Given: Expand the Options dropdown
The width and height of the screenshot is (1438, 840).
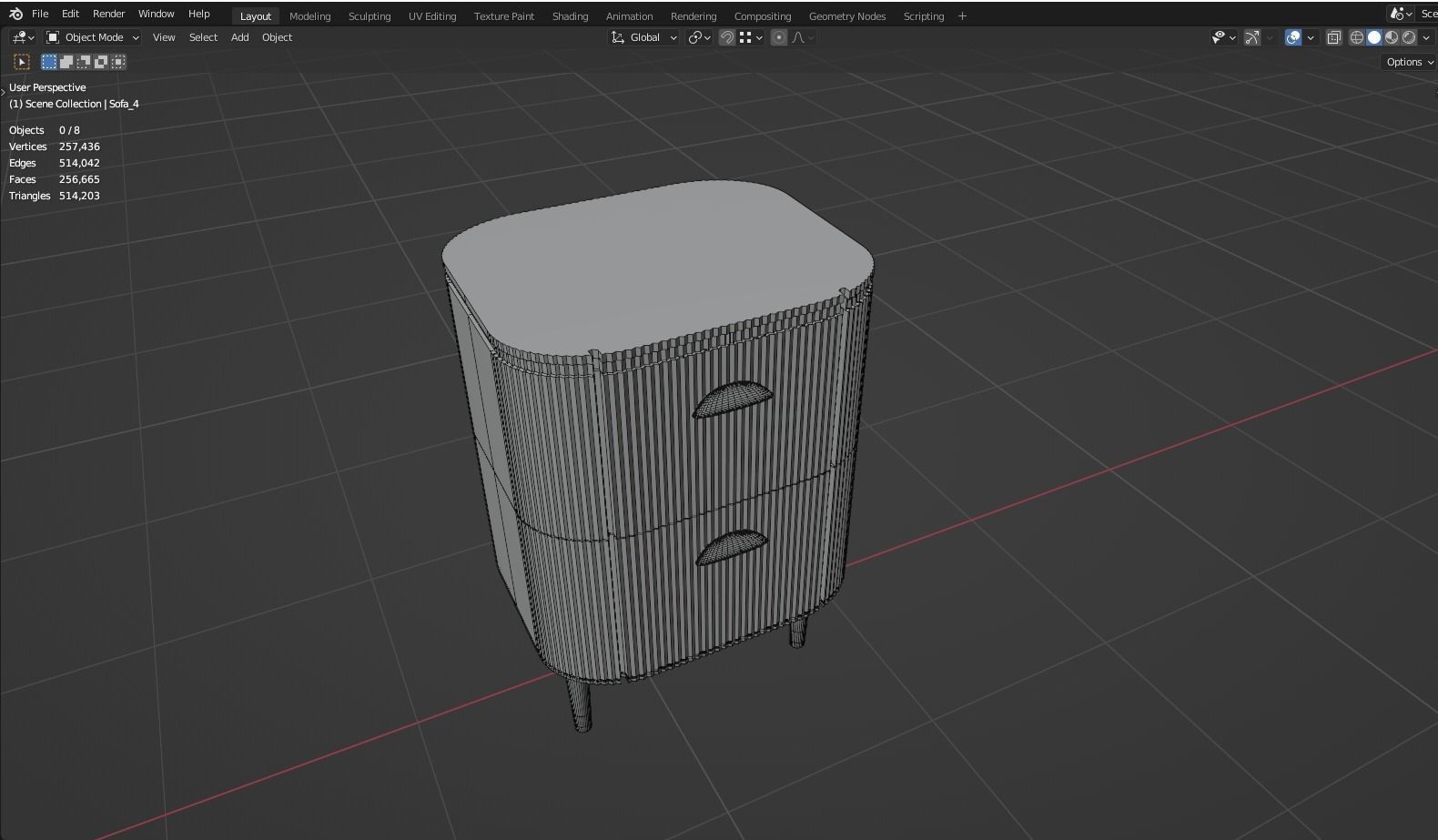Looking at the screenshot, I should [1409, 62].
